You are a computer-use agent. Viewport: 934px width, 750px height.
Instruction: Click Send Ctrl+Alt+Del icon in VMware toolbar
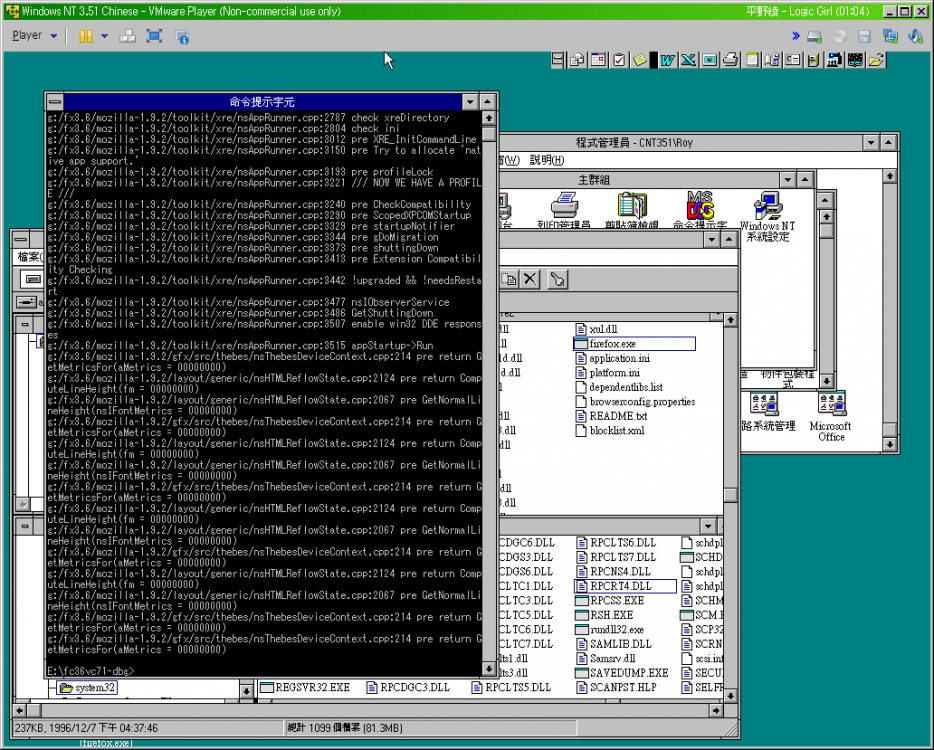[127, 36]
